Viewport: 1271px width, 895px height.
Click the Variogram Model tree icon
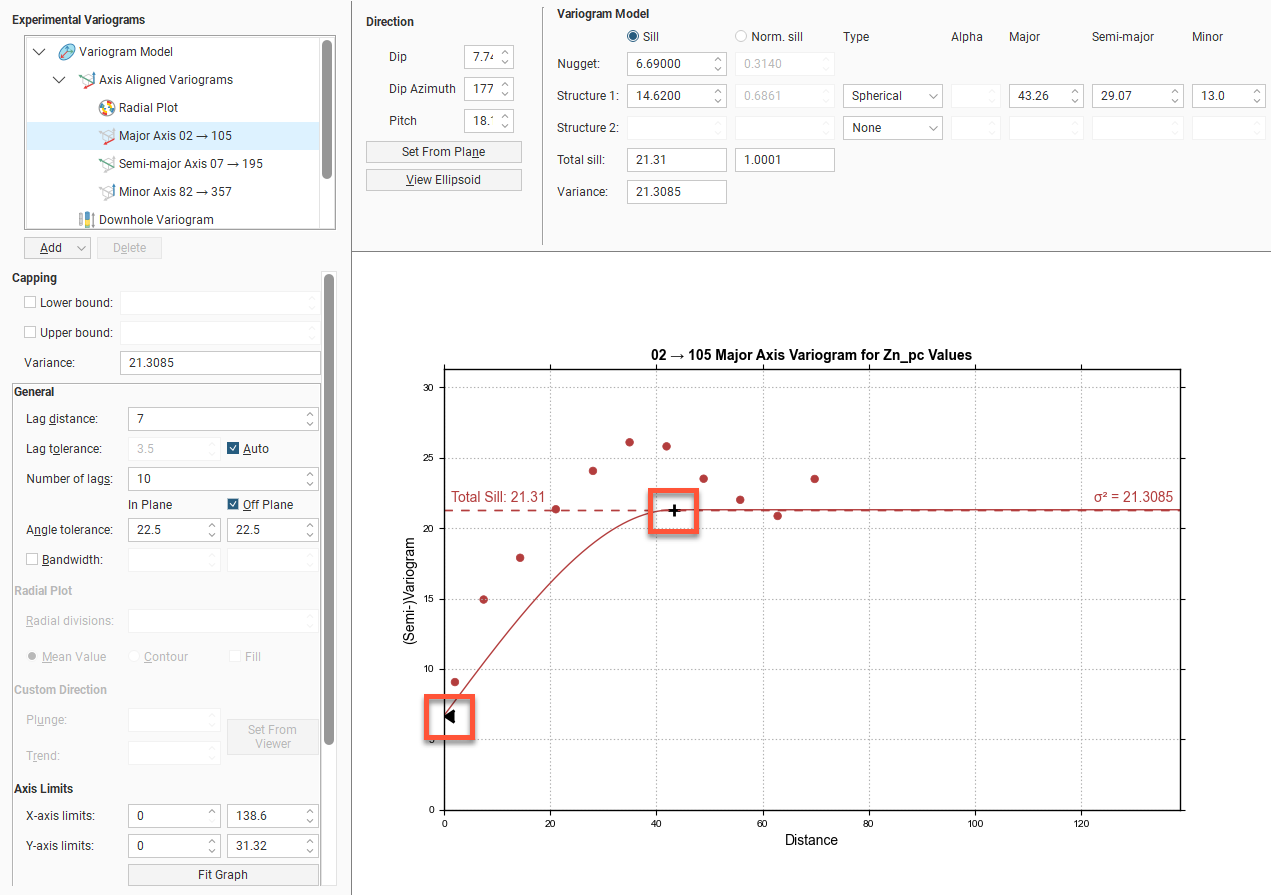pos(67,52)
